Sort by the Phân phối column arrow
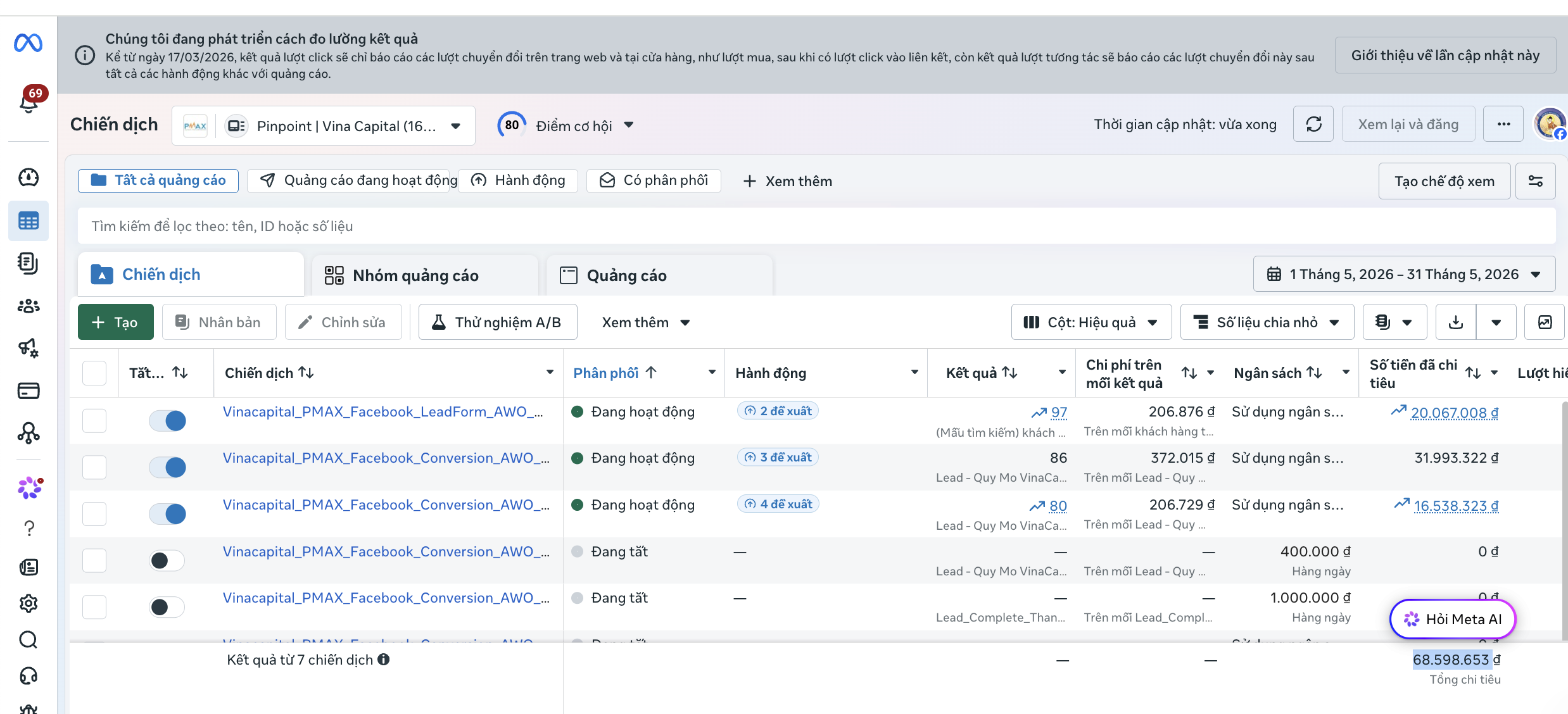 [x=651, y=373]
